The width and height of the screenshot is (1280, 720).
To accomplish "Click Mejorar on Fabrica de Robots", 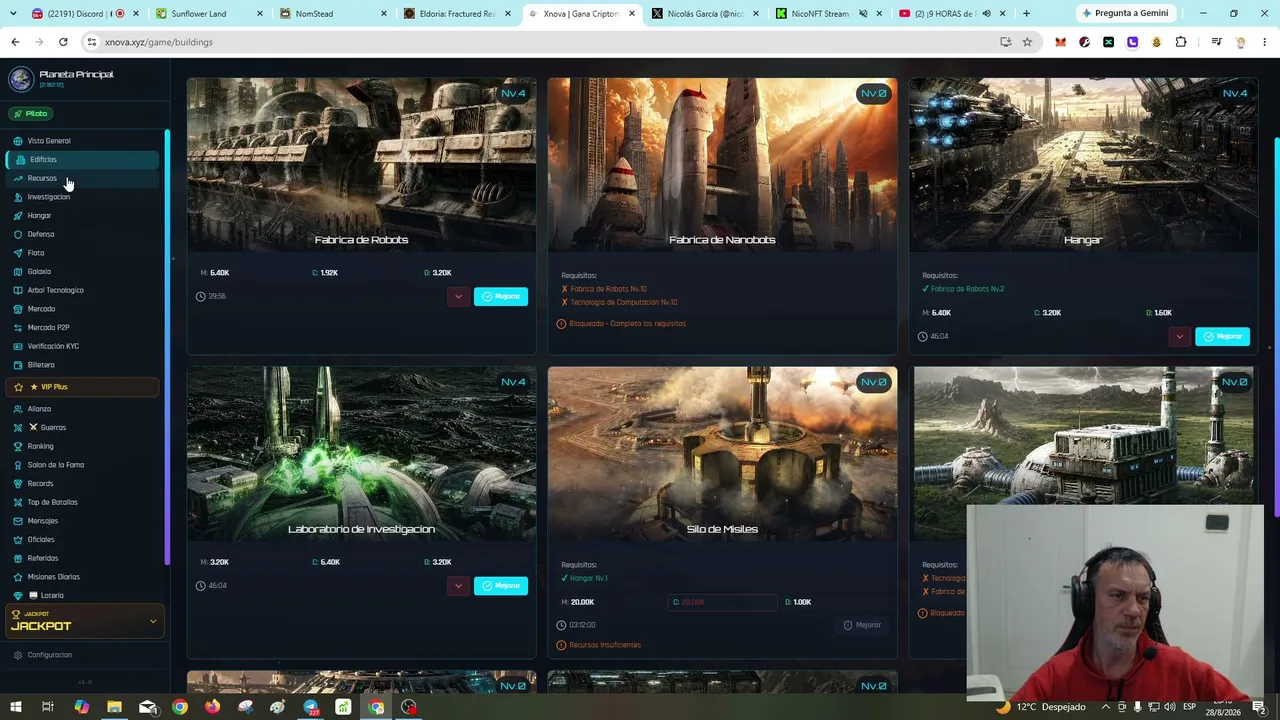I will 501,296.
